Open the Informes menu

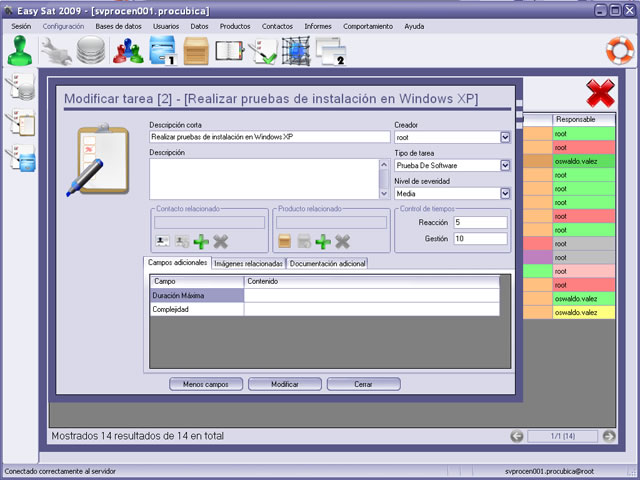click(318, 27)
